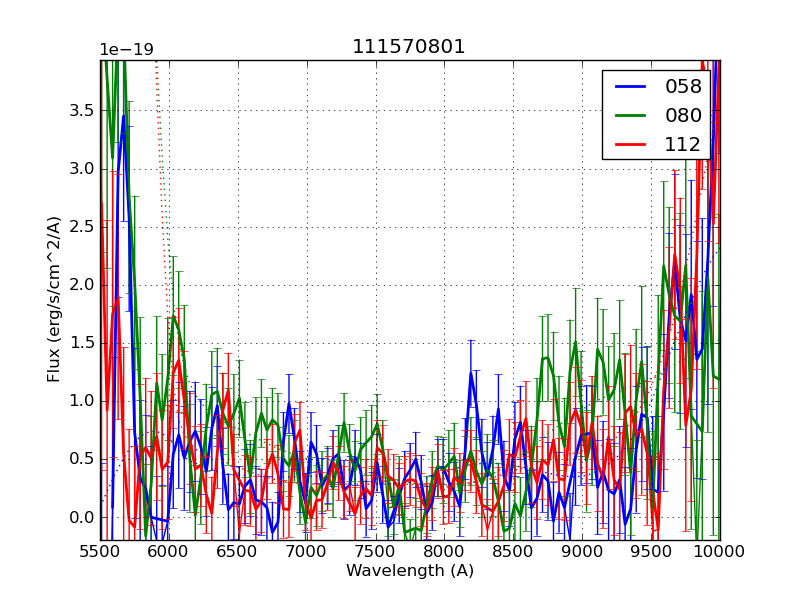This screenshot has width=800, height=600.
Task: Click the 0.0 y-axis tick label
Action: (x=80, y=517)
